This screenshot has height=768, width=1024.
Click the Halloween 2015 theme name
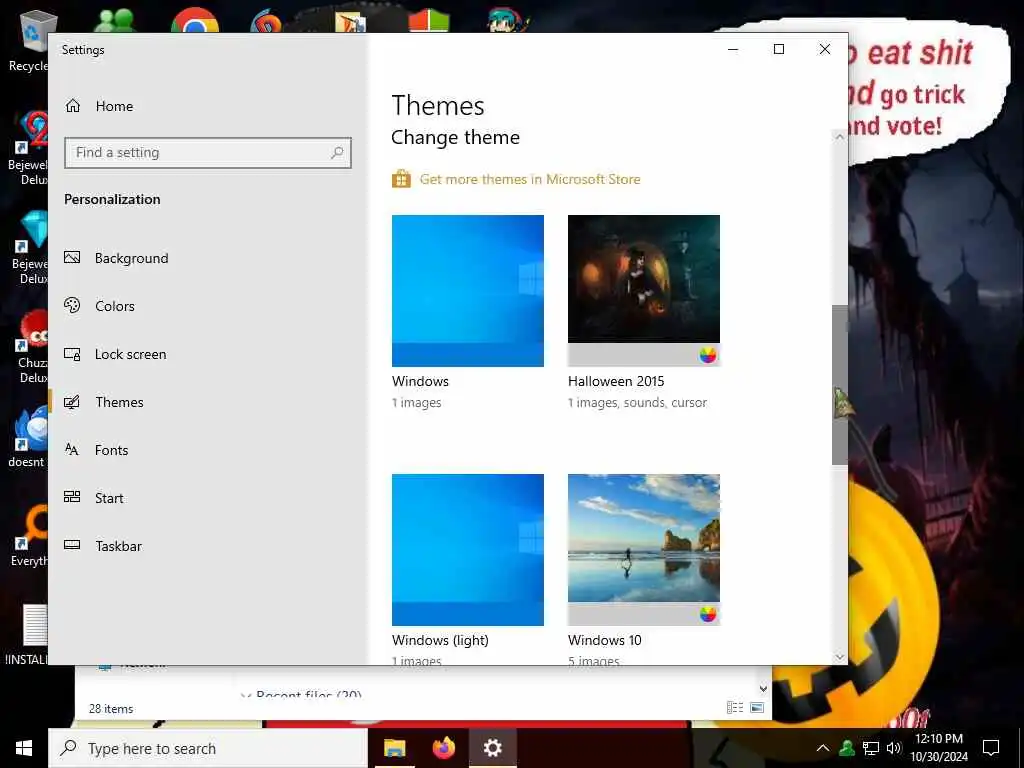pos(616,381)
